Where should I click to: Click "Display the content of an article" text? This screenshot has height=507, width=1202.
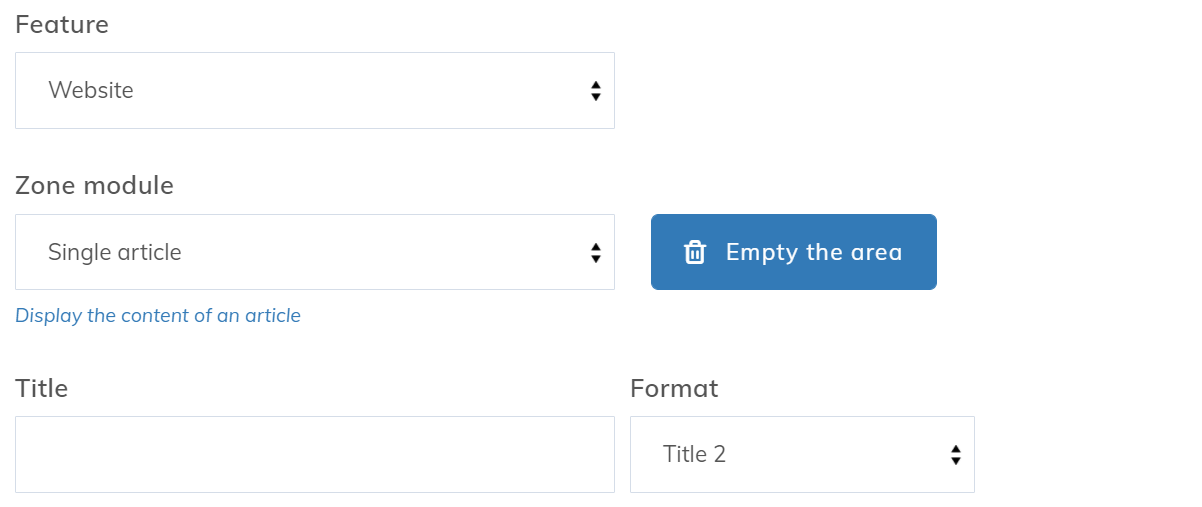158,316
